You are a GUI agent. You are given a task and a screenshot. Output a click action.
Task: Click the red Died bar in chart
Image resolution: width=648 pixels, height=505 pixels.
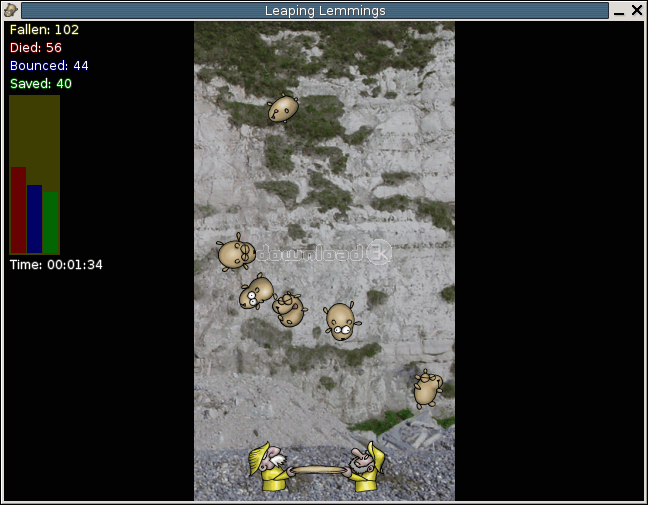pos(19,210)
